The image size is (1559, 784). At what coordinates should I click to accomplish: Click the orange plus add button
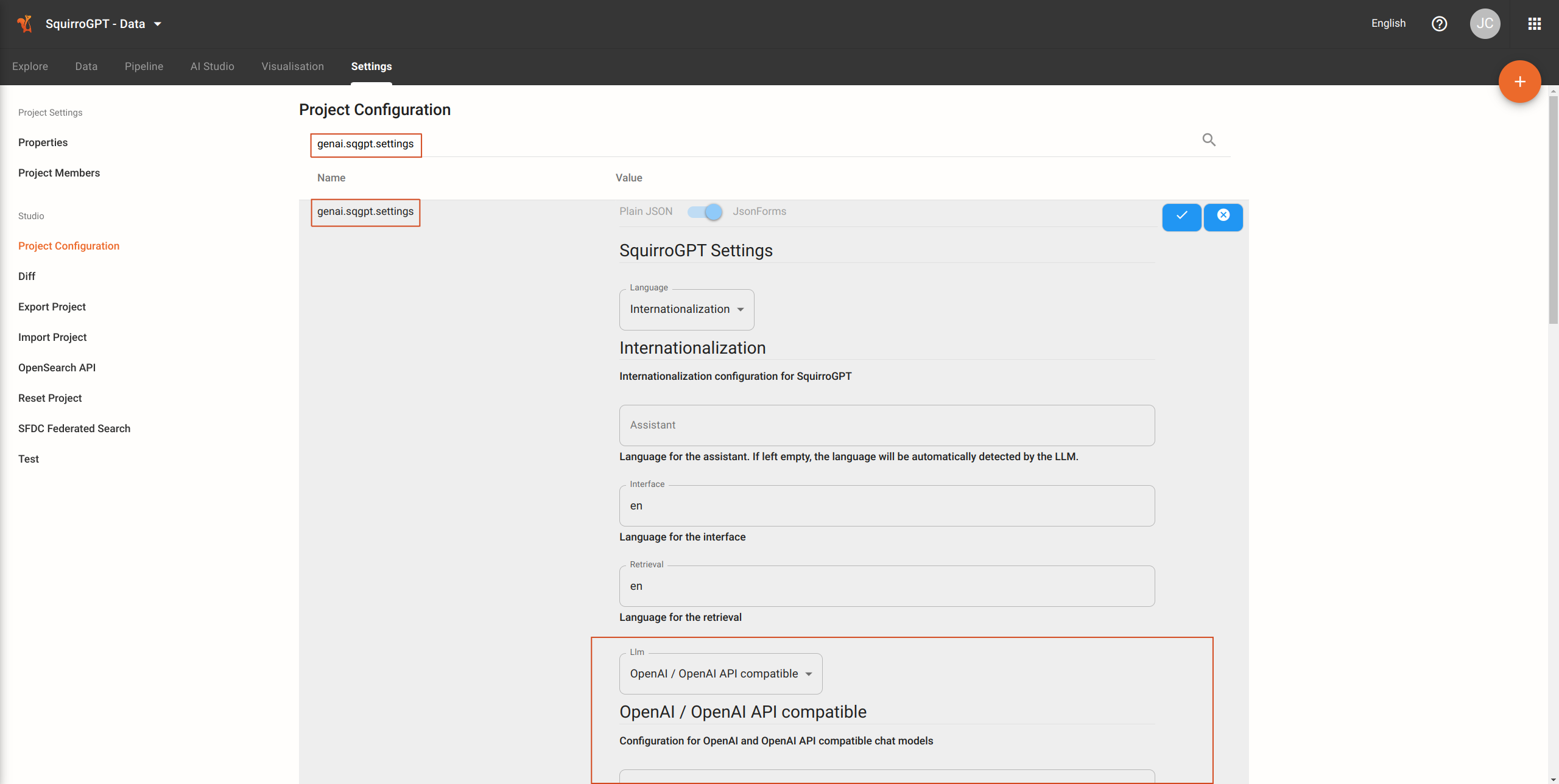tap(1519, 82)
